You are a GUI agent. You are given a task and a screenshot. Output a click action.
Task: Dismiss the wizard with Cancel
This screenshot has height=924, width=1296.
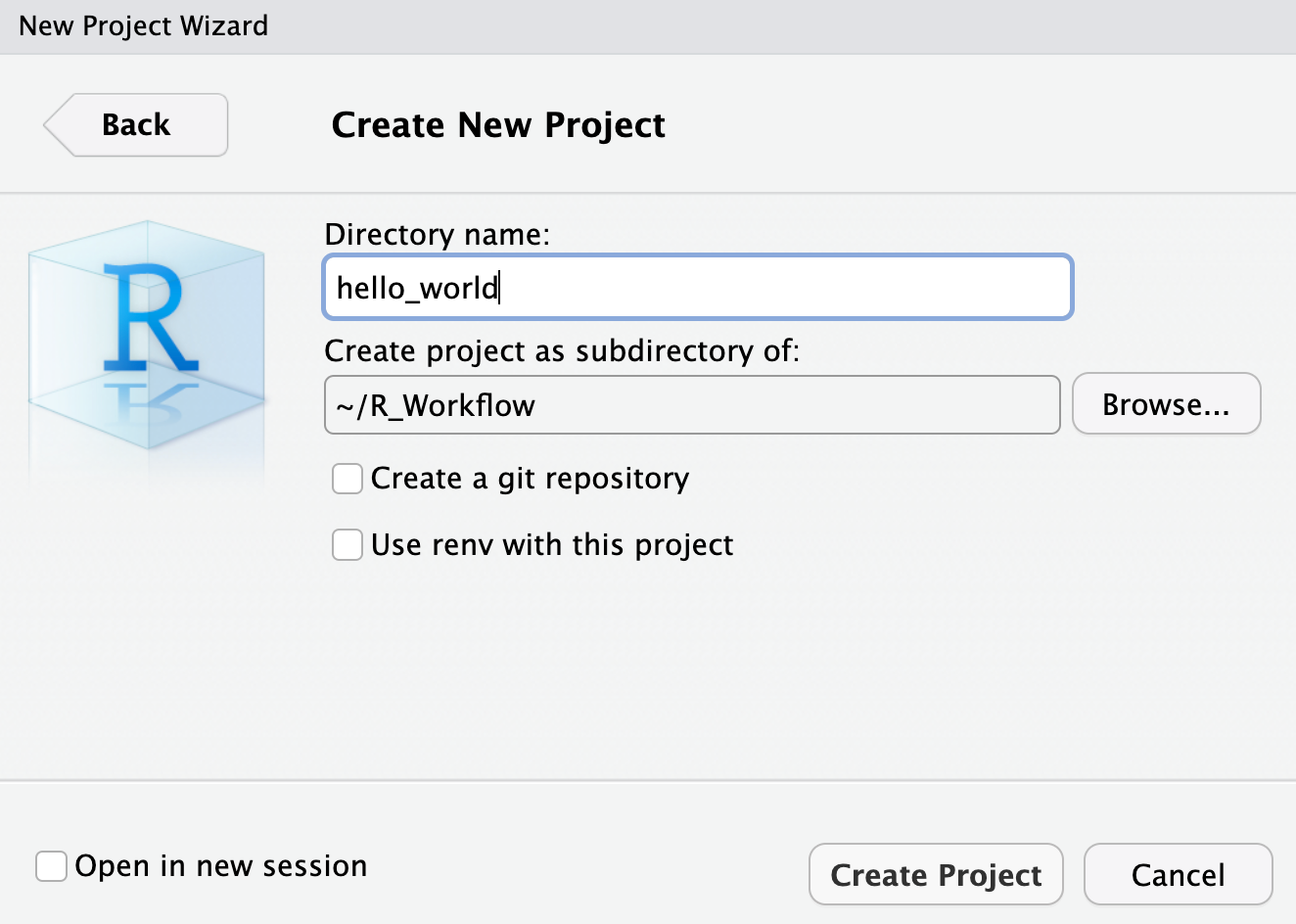[1178, 874]
